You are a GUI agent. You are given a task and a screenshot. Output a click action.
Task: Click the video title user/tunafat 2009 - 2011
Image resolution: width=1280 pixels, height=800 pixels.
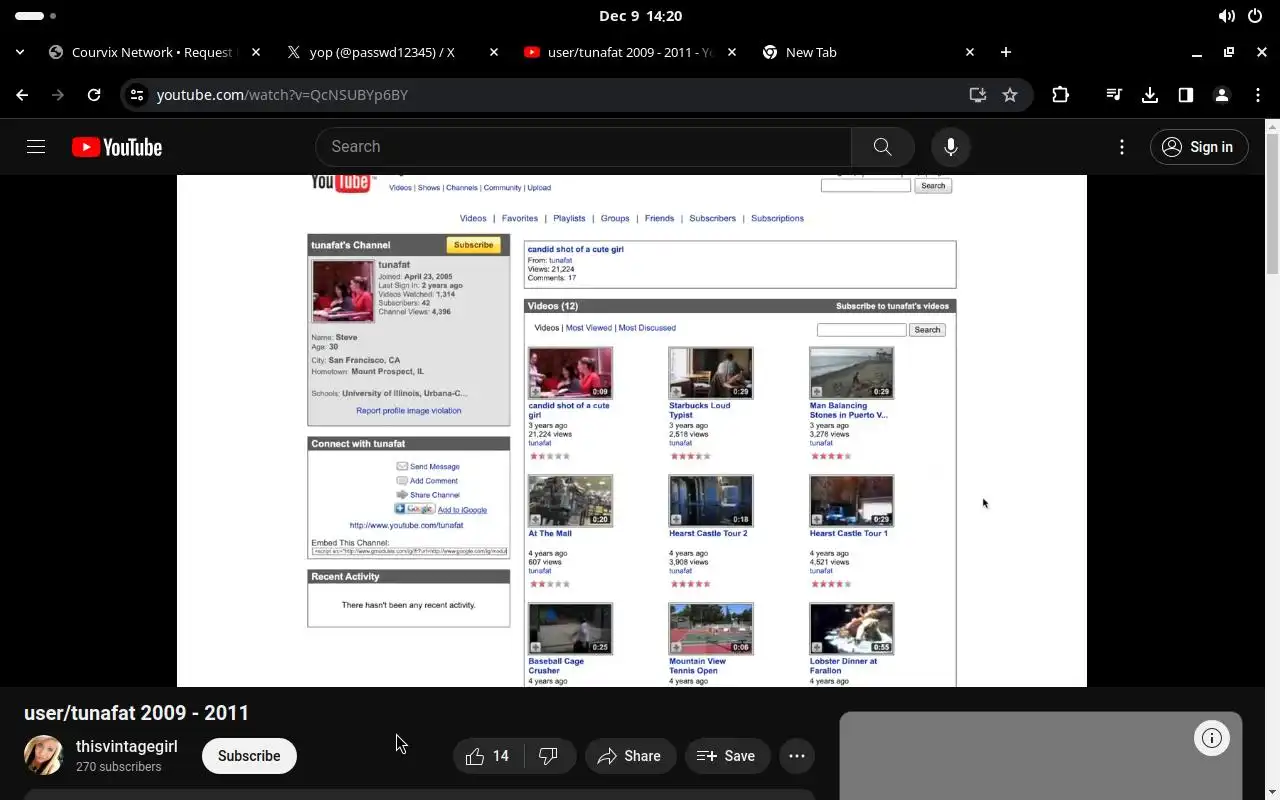click(137, 713)
